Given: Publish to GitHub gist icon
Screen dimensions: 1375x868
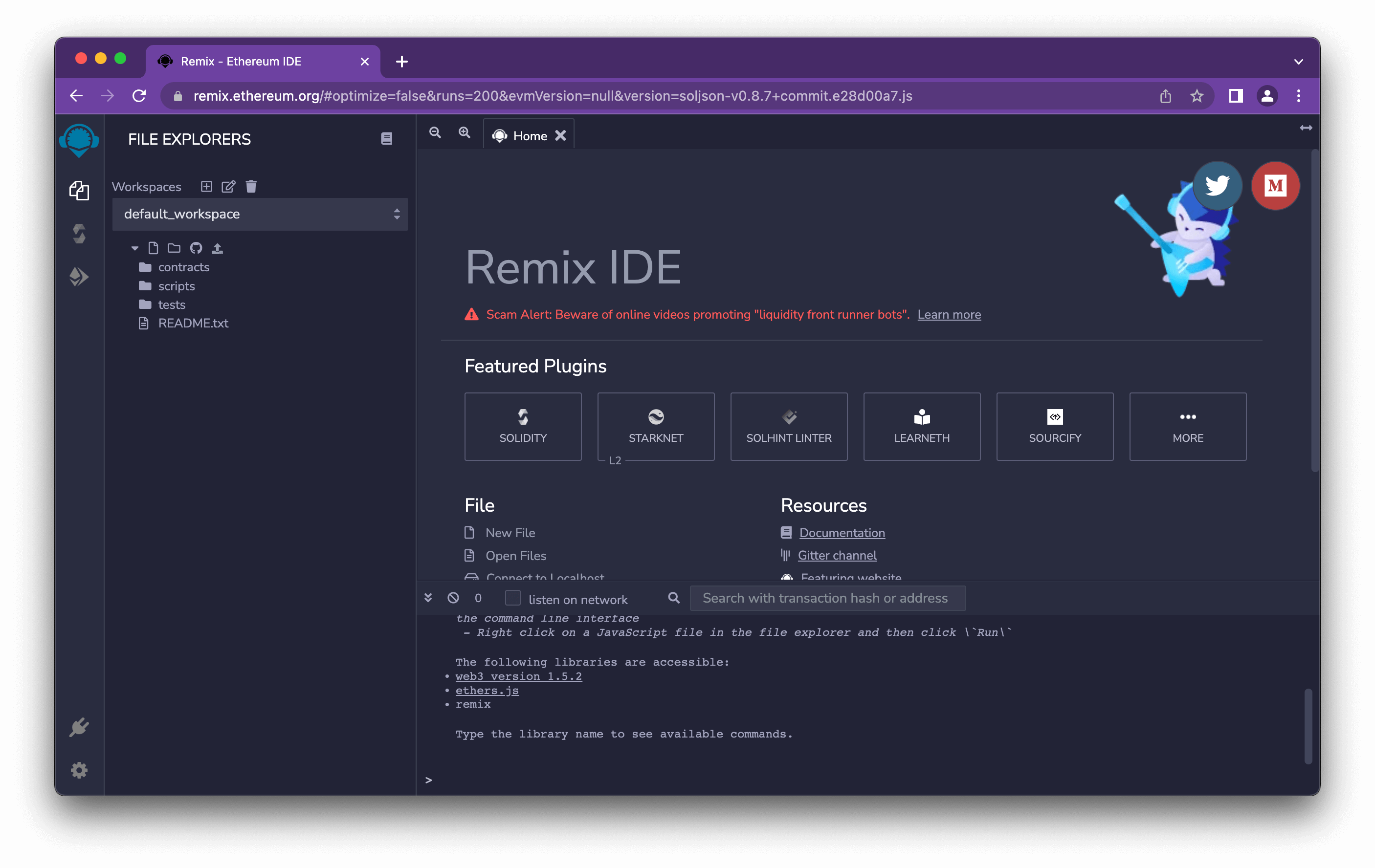Looking at the screenshot, I should coord(196,248).
